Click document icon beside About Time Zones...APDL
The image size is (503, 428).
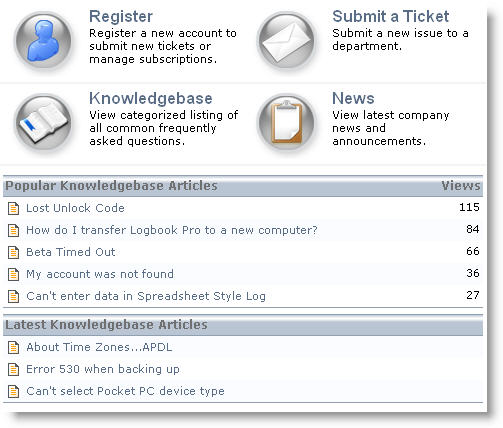(13, 347)
